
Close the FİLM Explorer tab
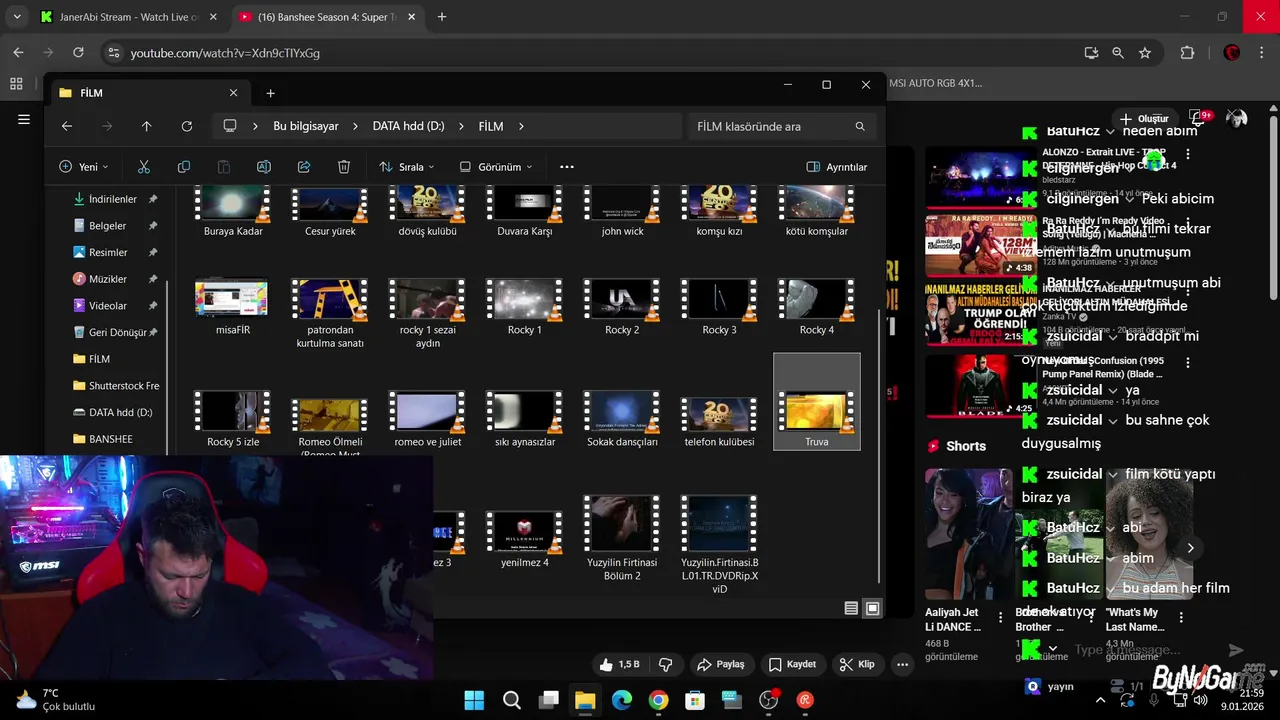coord(233,93)
